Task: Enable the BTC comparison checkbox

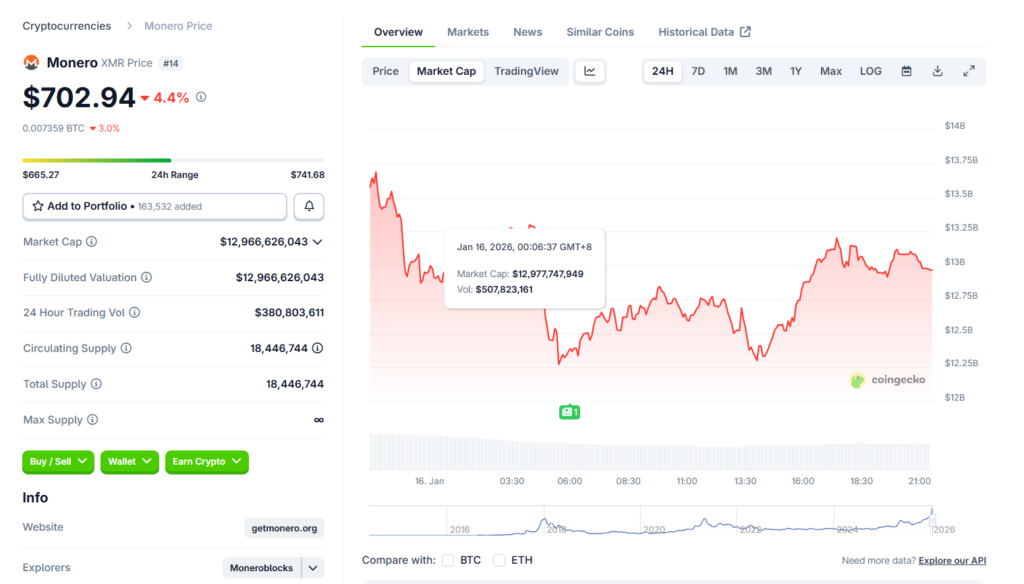Action: (x=448, y=560)
